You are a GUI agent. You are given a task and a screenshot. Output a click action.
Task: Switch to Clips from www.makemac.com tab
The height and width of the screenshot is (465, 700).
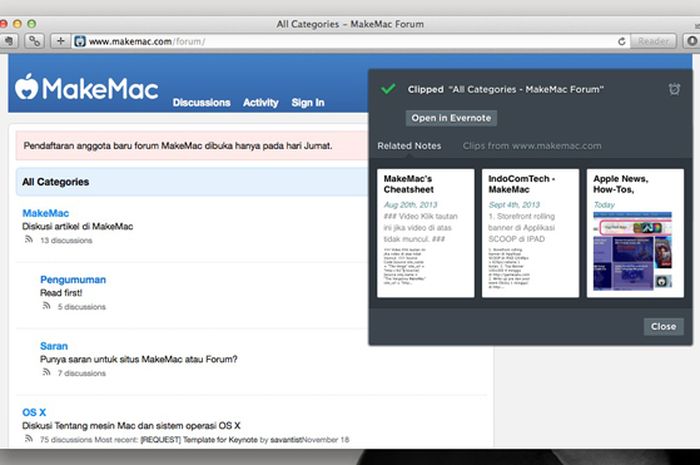(x=532, y=145)
